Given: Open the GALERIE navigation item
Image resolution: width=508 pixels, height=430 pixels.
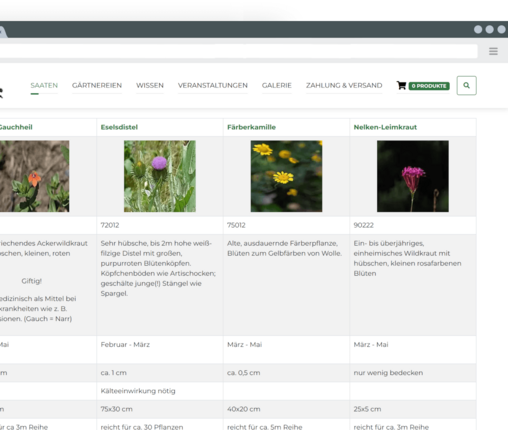Looking at the screenshot, I should pyautogui.click(x=277, y=85).
